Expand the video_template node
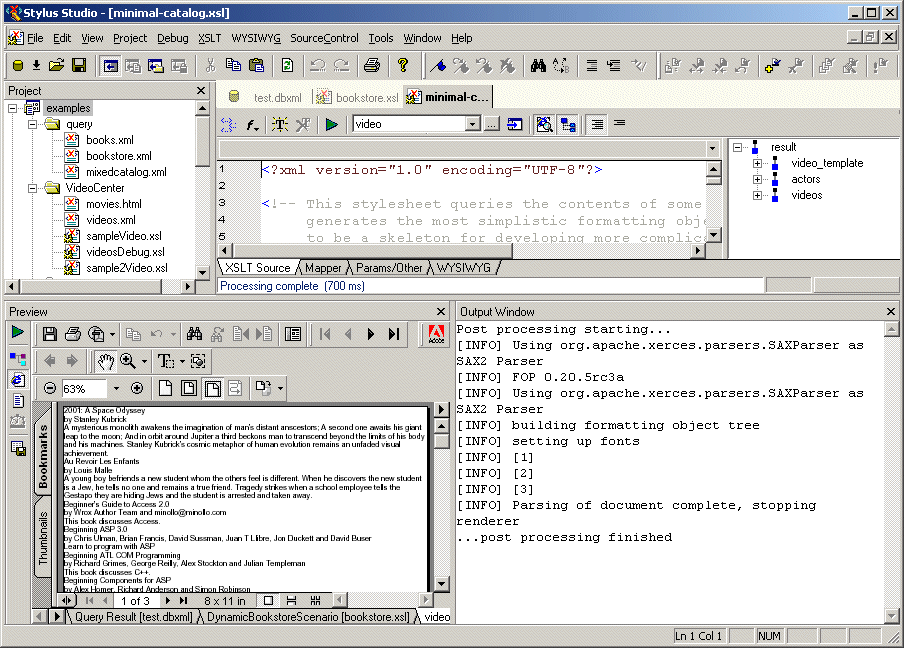904x648 pixels. pos(757,163)
